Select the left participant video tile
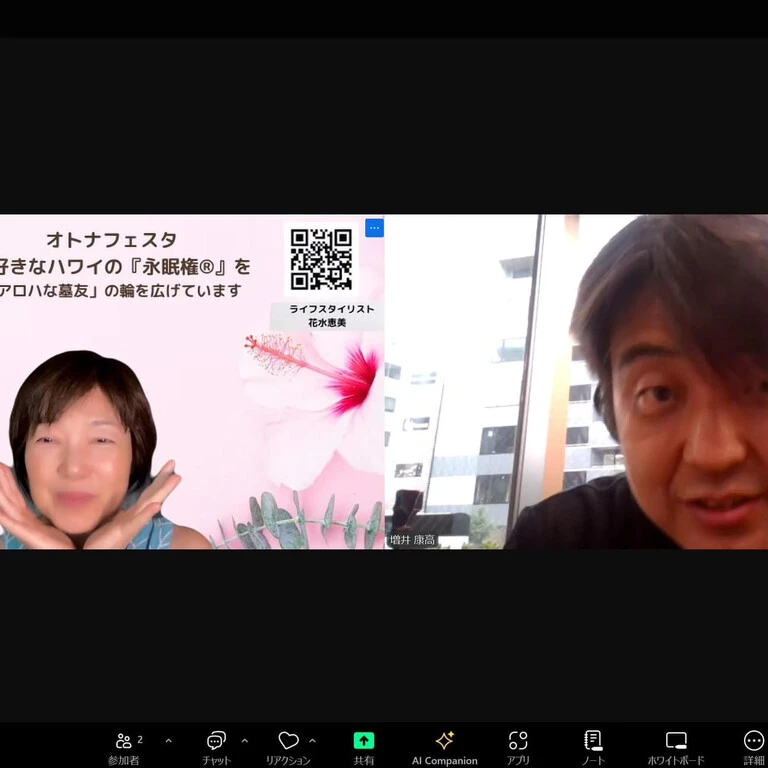The height and width of the screenshot is (768, 768). 192,382
